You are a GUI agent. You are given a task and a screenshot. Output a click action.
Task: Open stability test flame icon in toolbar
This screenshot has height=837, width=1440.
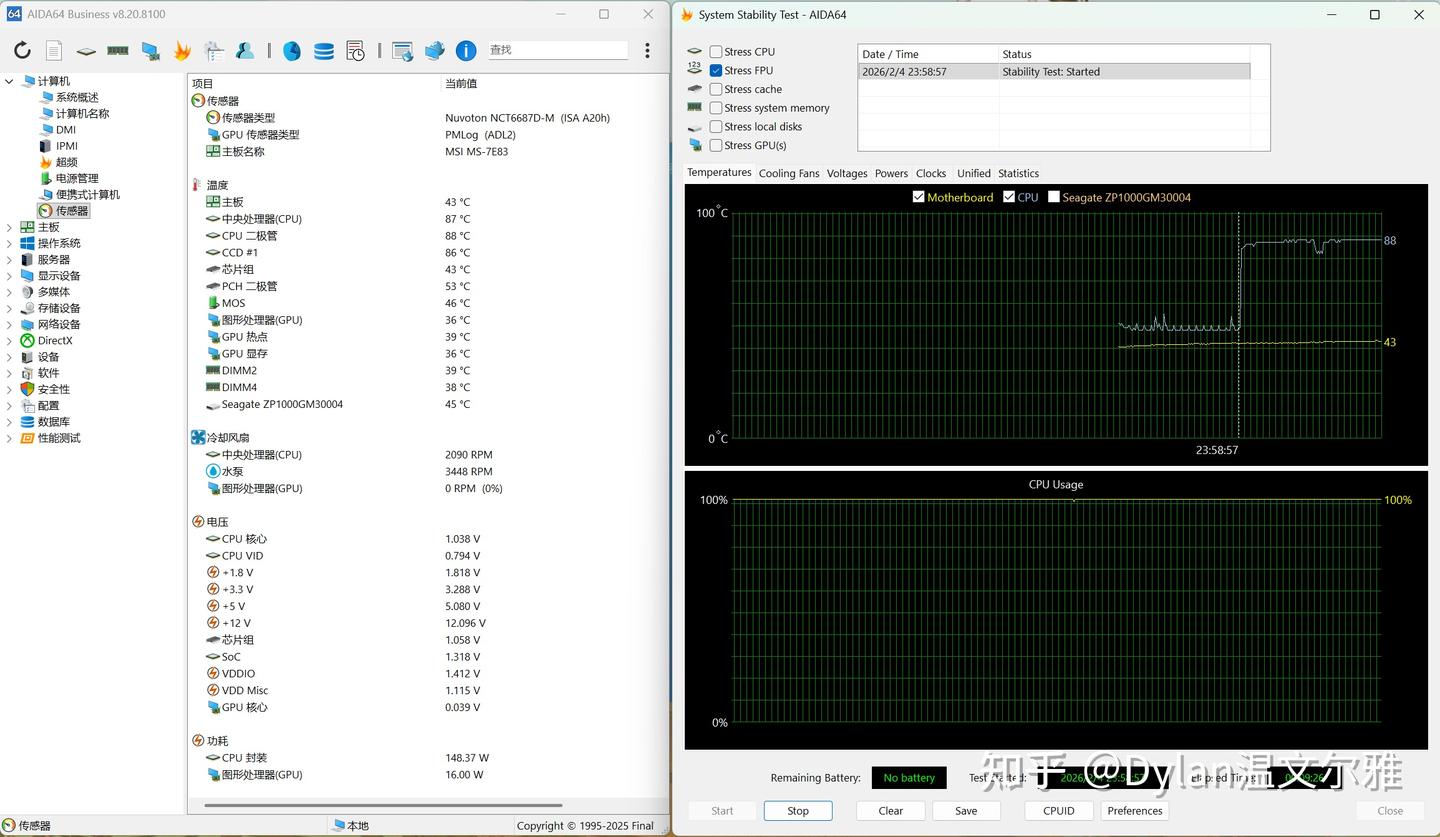[182, 50]
